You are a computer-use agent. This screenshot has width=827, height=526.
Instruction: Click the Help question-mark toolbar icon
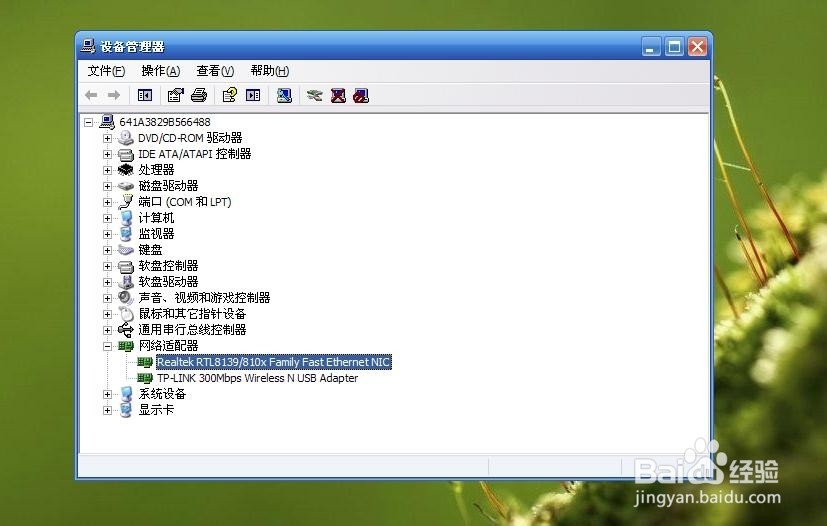pos(229,95)
